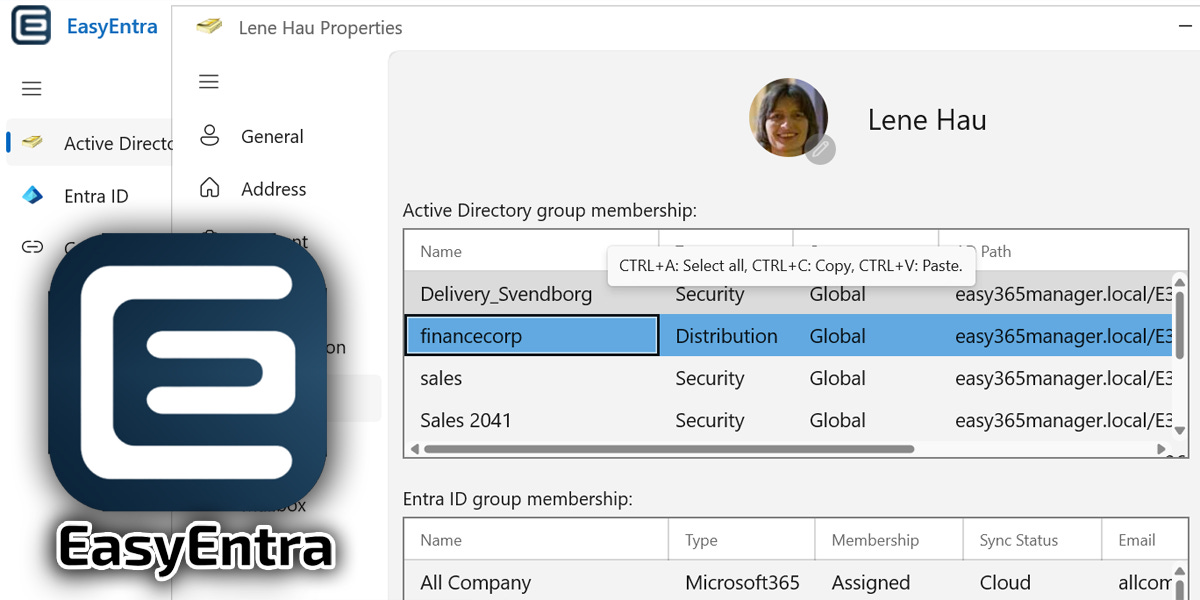This screenshot has width=1200, height=600.
Task: Open the Entra ID sidebar icon
Action: pos(33,196)
